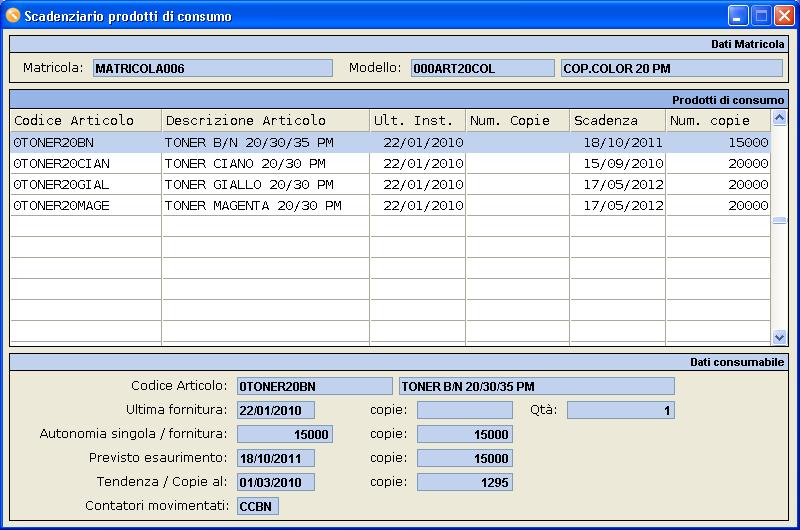Close the Scadenziario prodotti di consumo window

click(784, 16)
